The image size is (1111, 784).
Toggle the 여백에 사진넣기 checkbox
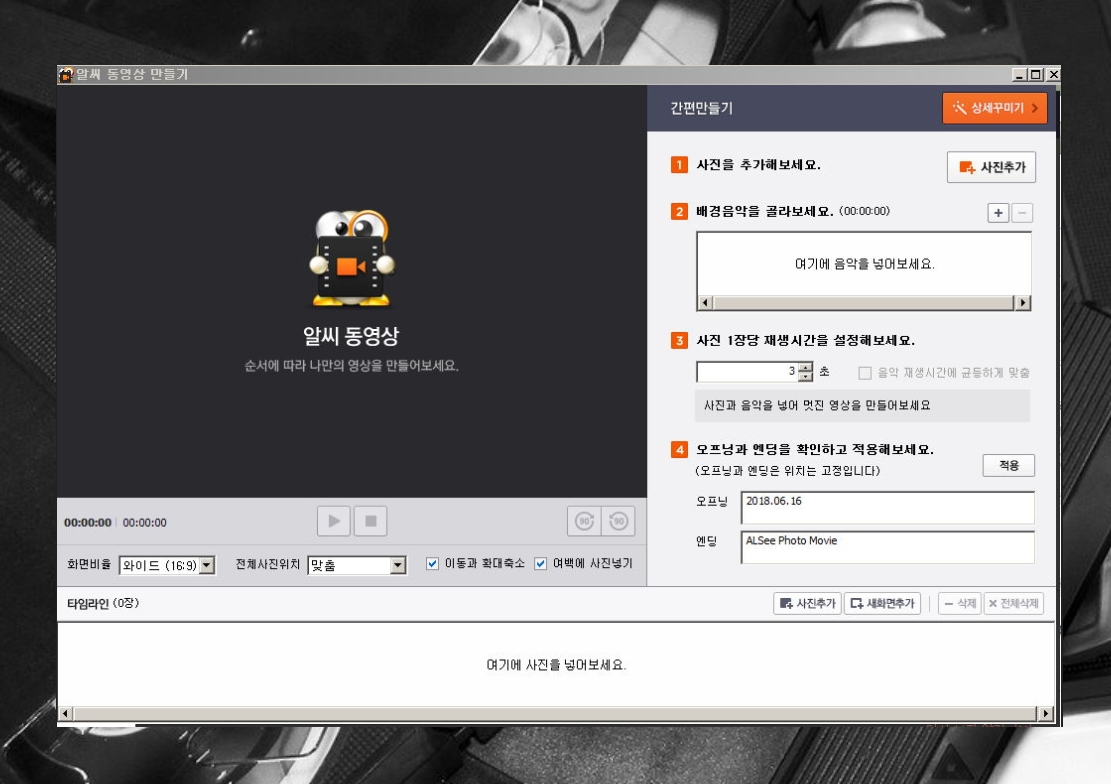(x=541, y=564)
